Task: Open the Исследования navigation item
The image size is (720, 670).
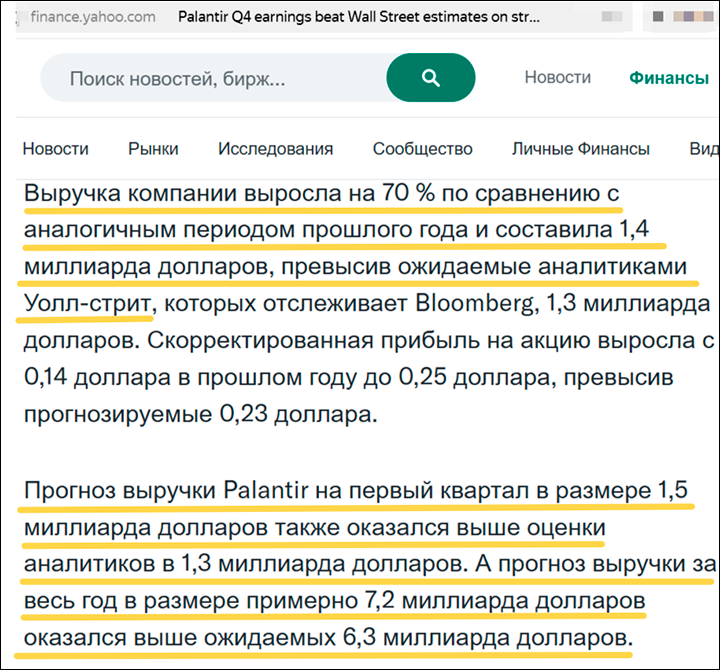Action: coord(275,149)
